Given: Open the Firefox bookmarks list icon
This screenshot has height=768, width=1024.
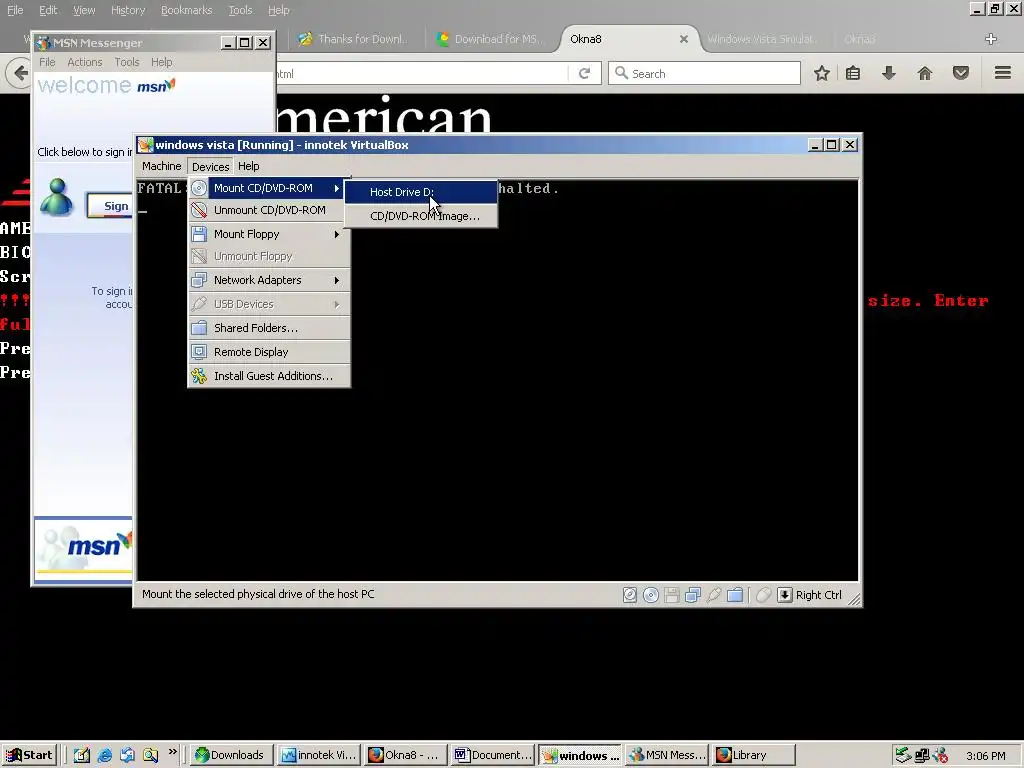Looking at the screenshot, I should click(x=853, y=73).
